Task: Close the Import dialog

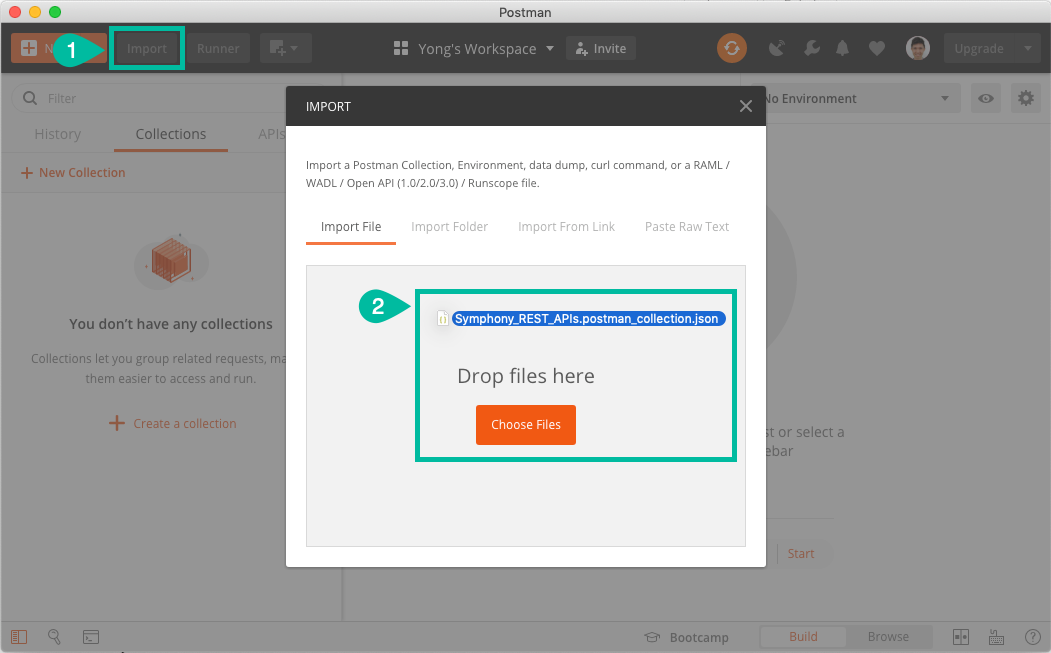Action: tap(745, 106)
